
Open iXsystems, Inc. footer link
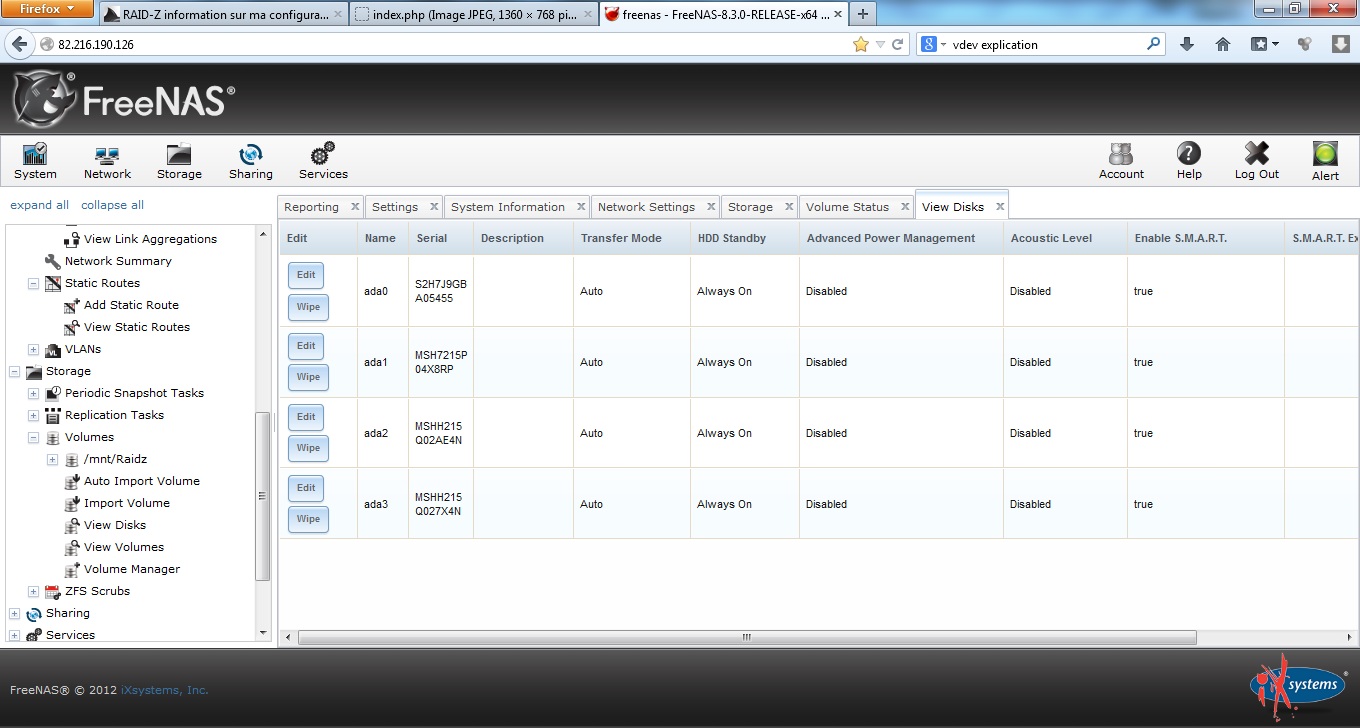tap(165, 690)
